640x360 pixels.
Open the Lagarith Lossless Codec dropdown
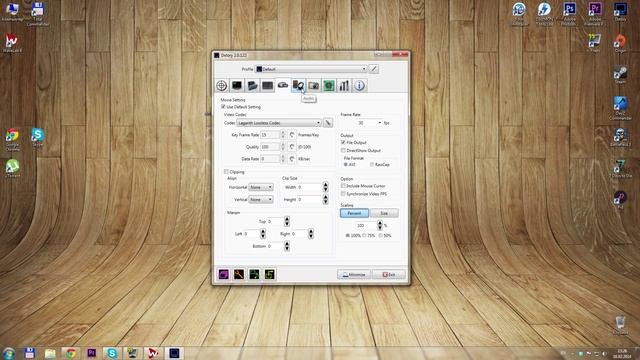click(279, 123)
